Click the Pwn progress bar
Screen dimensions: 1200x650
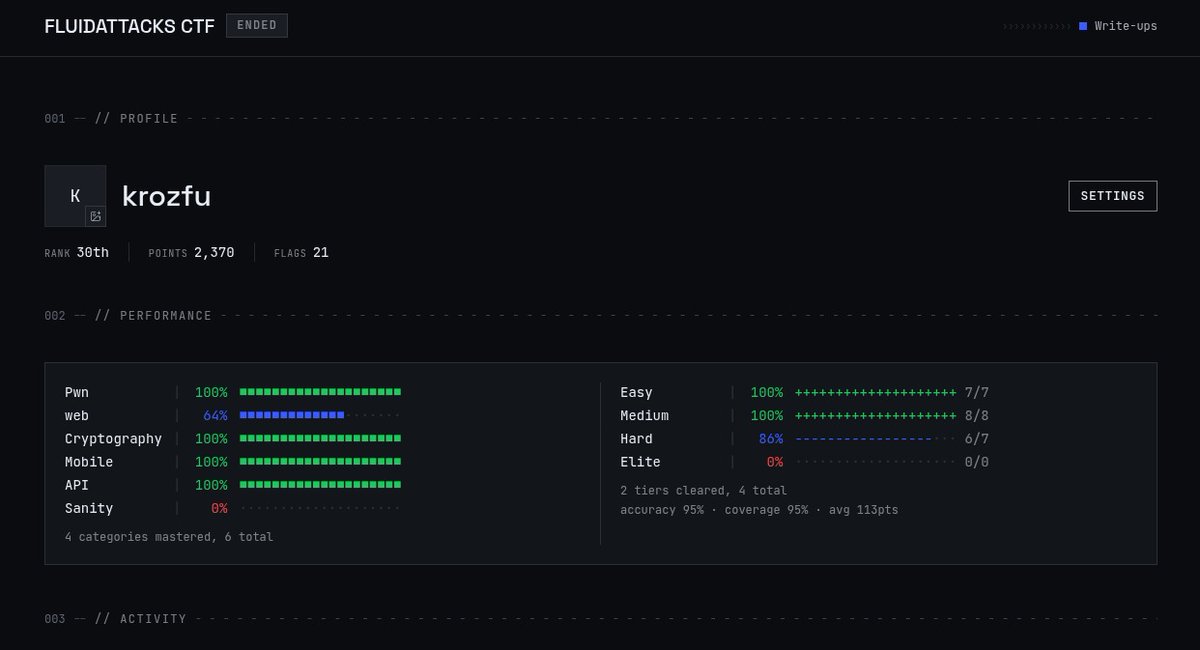point(320,392)
